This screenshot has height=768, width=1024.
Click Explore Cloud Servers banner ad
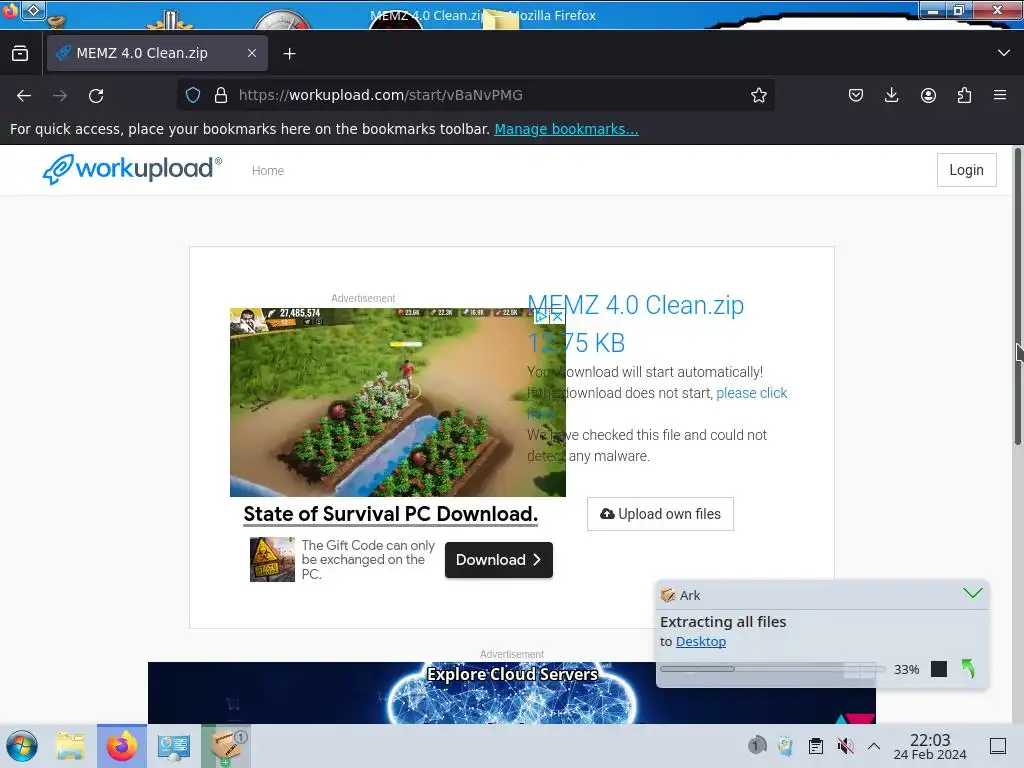coord(511,692)
